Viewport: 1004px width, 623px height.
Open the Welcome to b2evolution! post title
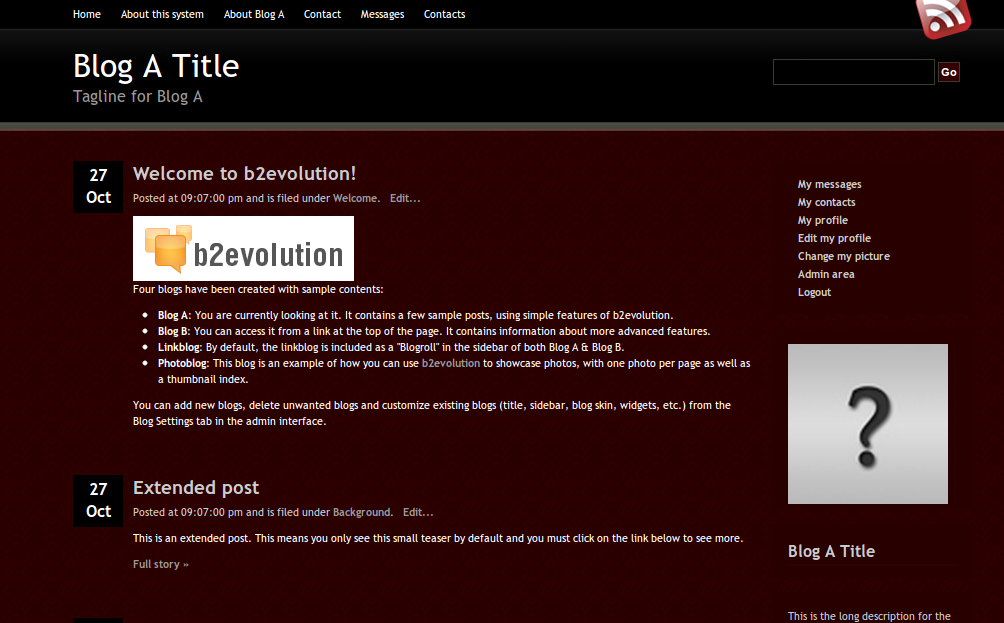coord(245,174)
